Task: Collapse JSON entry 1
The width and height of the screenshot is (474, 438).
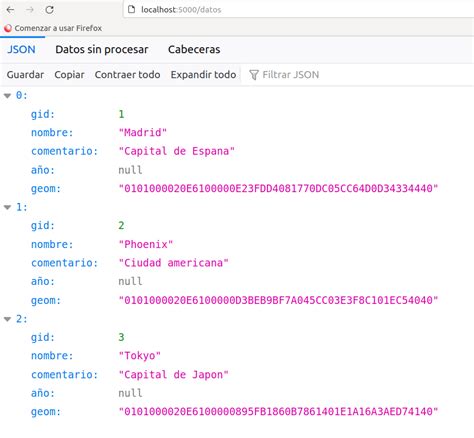Action: point(7,208)
